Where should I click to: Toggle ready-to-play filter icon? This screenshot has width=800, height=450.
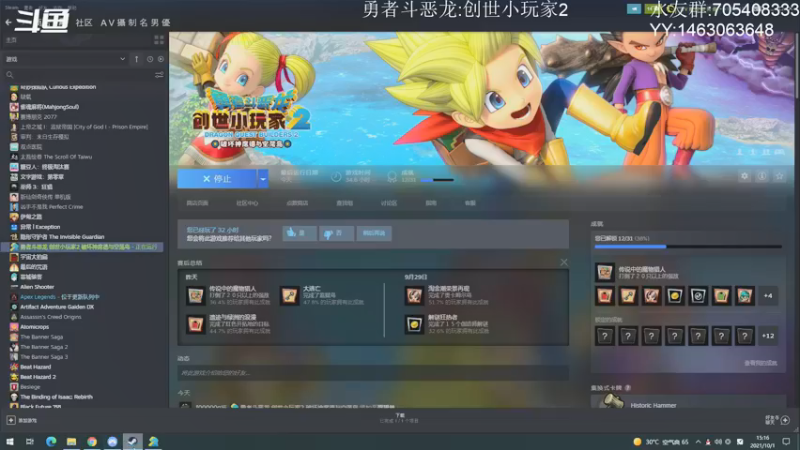tap(161, 59)
